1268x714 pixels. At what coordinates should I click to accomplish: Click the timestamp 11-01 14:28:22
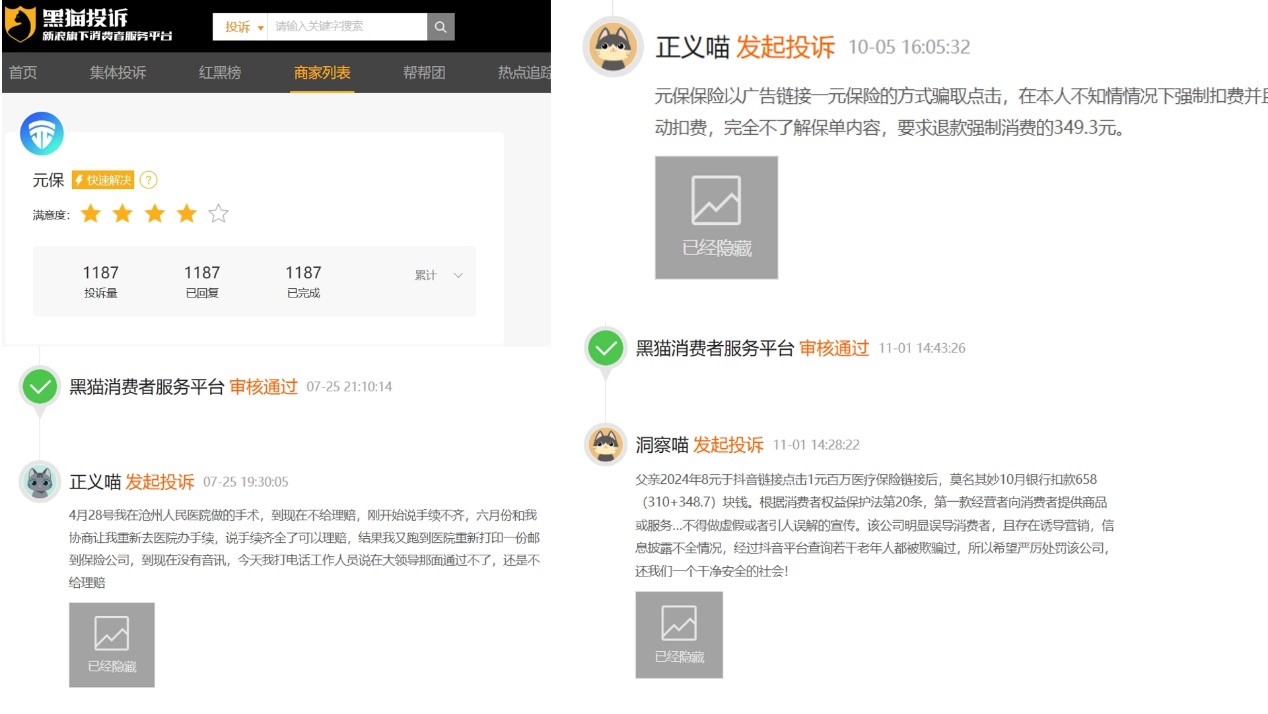tap(816, 445)
